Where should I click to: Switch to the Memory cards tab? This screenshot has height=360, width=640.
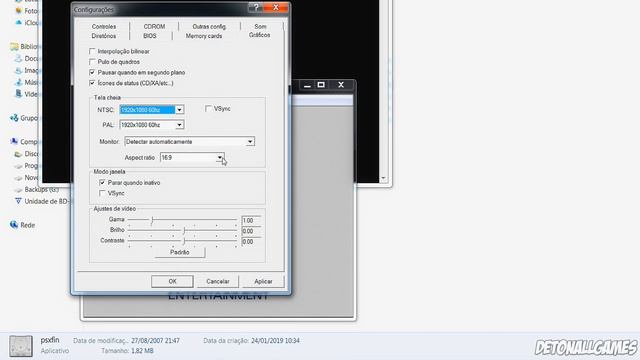coord(204,36)
